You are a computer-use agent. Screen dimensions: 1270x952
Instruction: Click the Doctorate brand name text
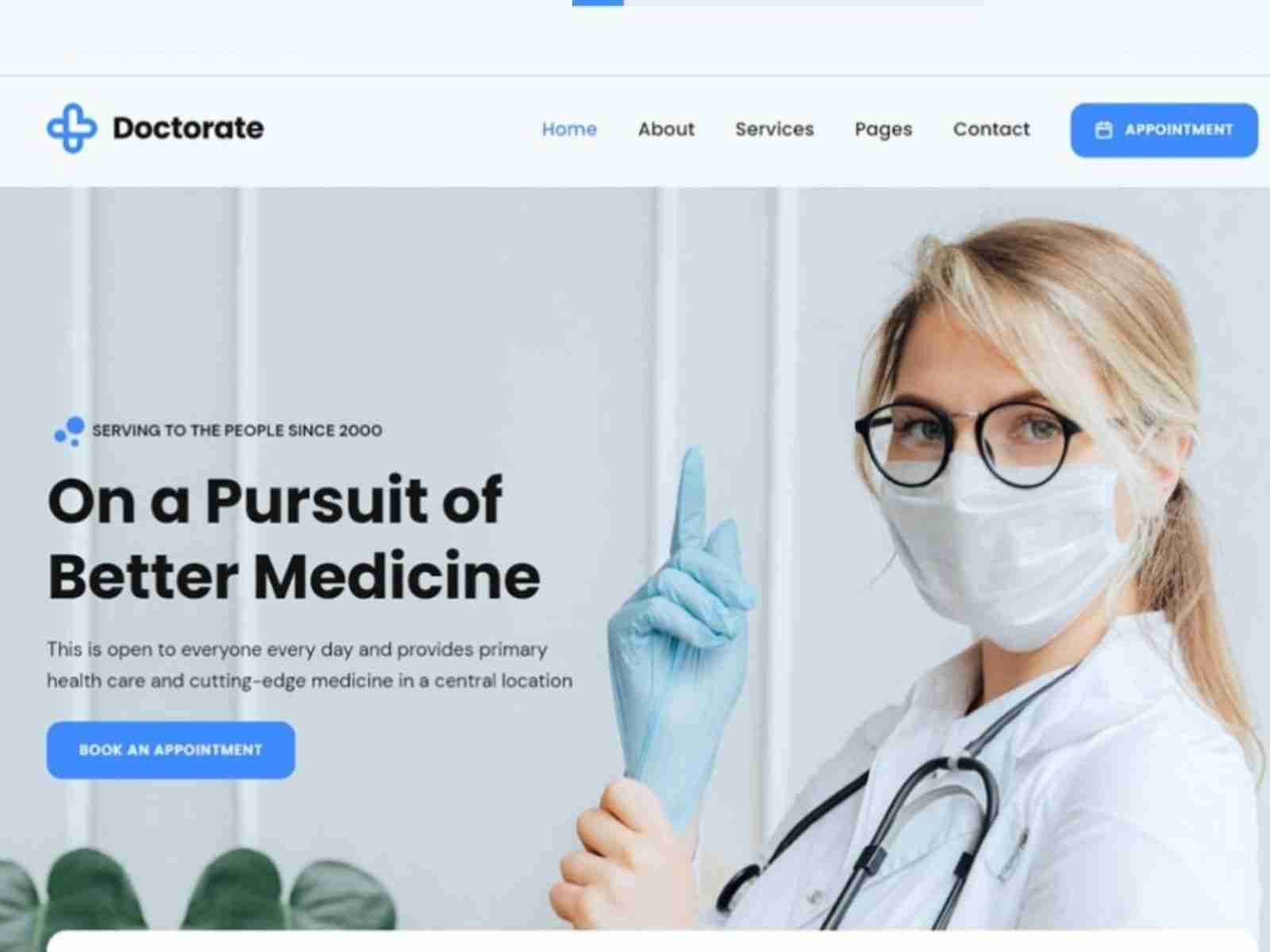[x=188, y=129]
